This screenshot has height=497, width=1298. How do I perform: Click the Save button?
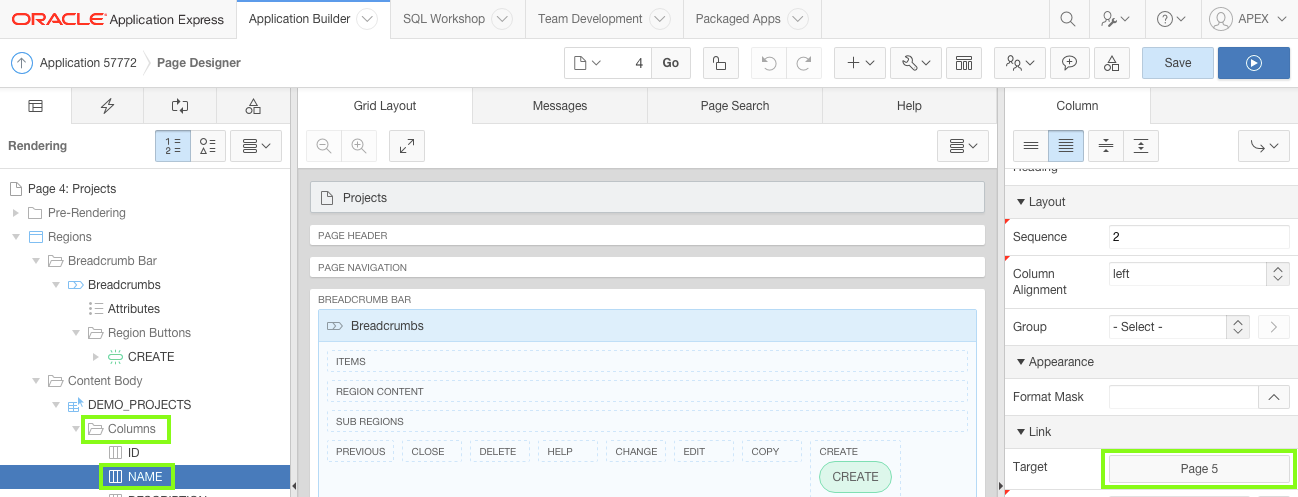tap(1177, 63)
